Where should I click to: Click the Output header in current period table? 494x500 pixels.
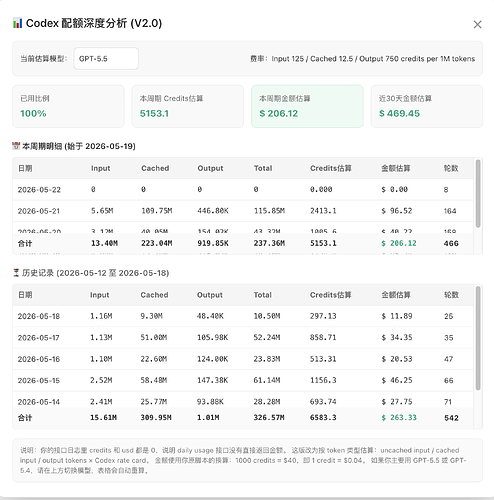210,168
